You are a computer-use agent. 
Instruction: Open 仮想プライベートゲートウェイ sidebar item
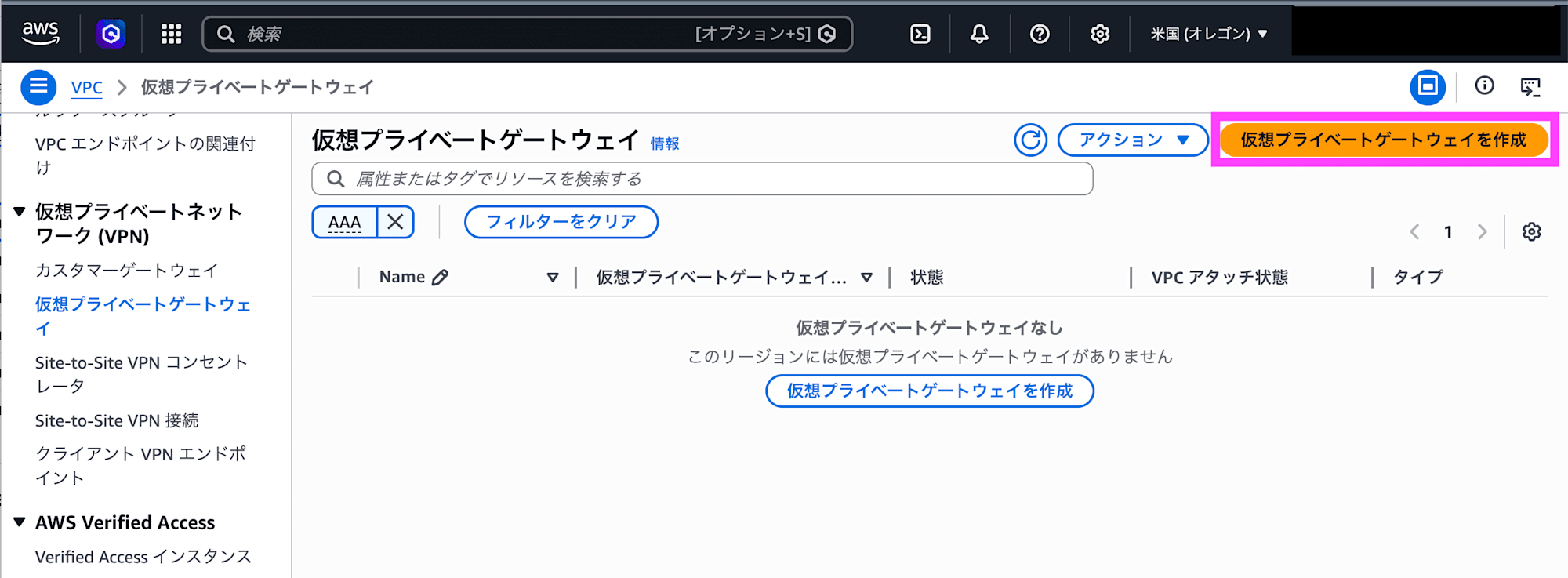[x=143, y=316]
